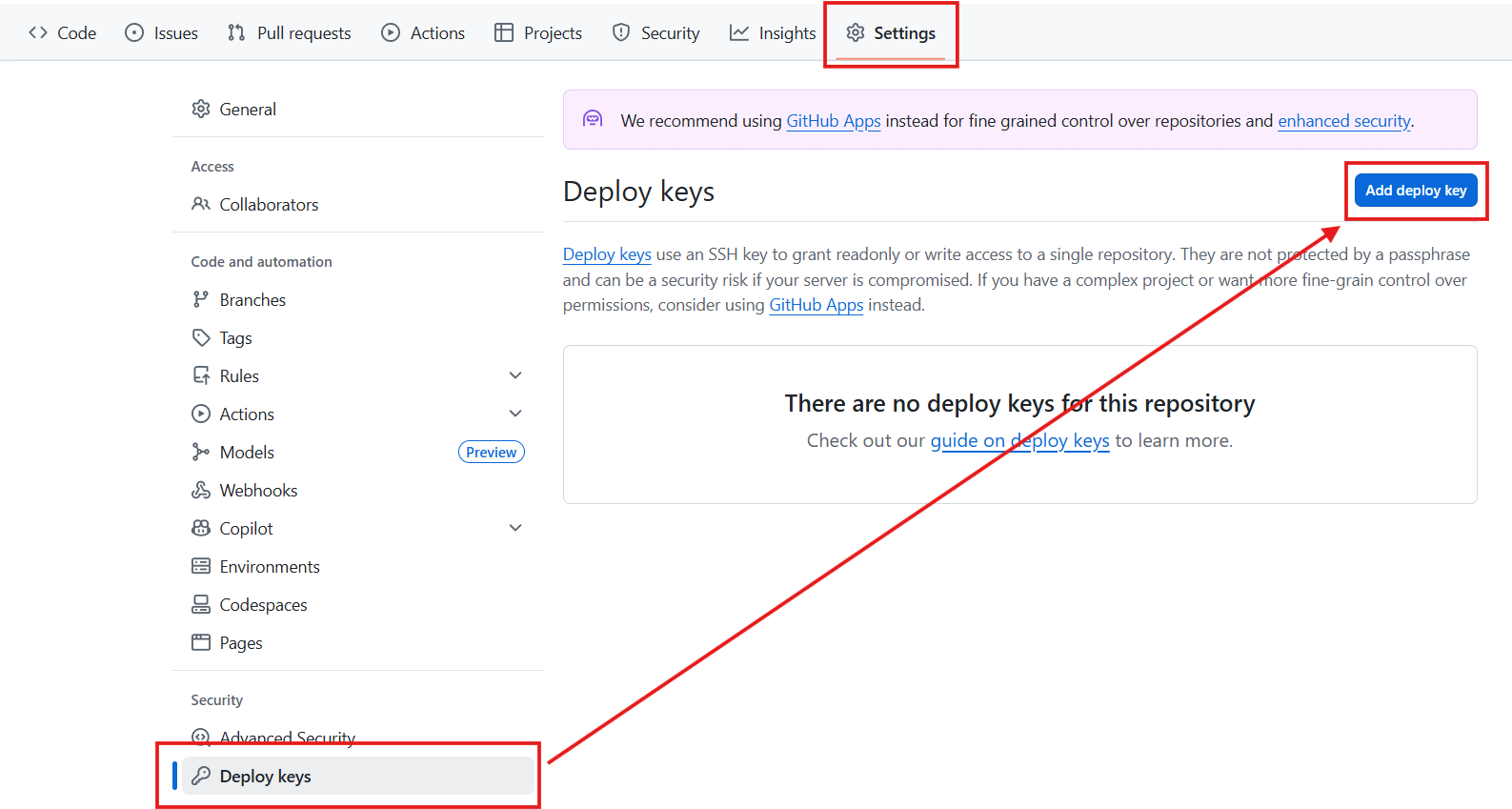Switch to the Pull requests tab

click(290, 32)
